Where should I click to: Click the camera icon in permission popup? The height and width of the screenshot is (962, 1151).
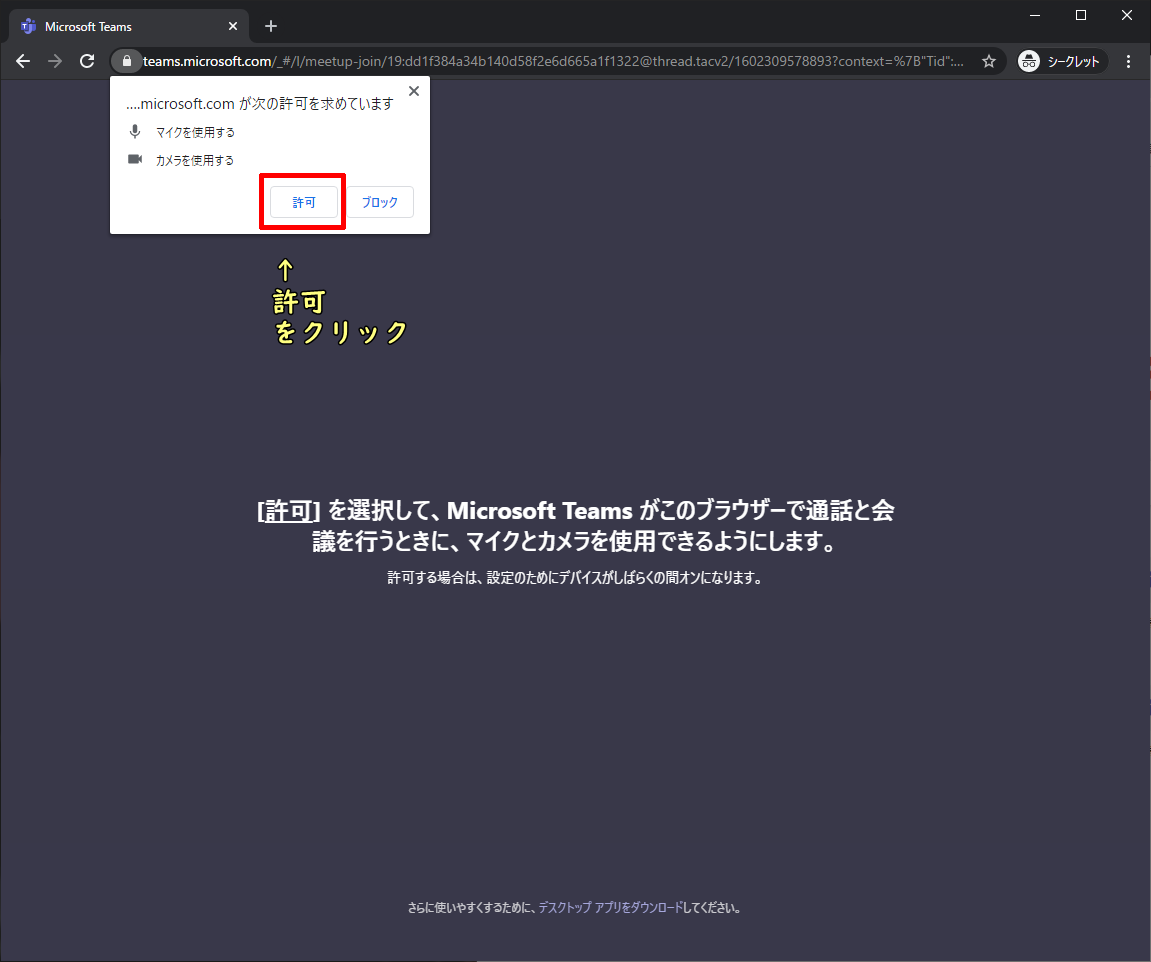135,159
